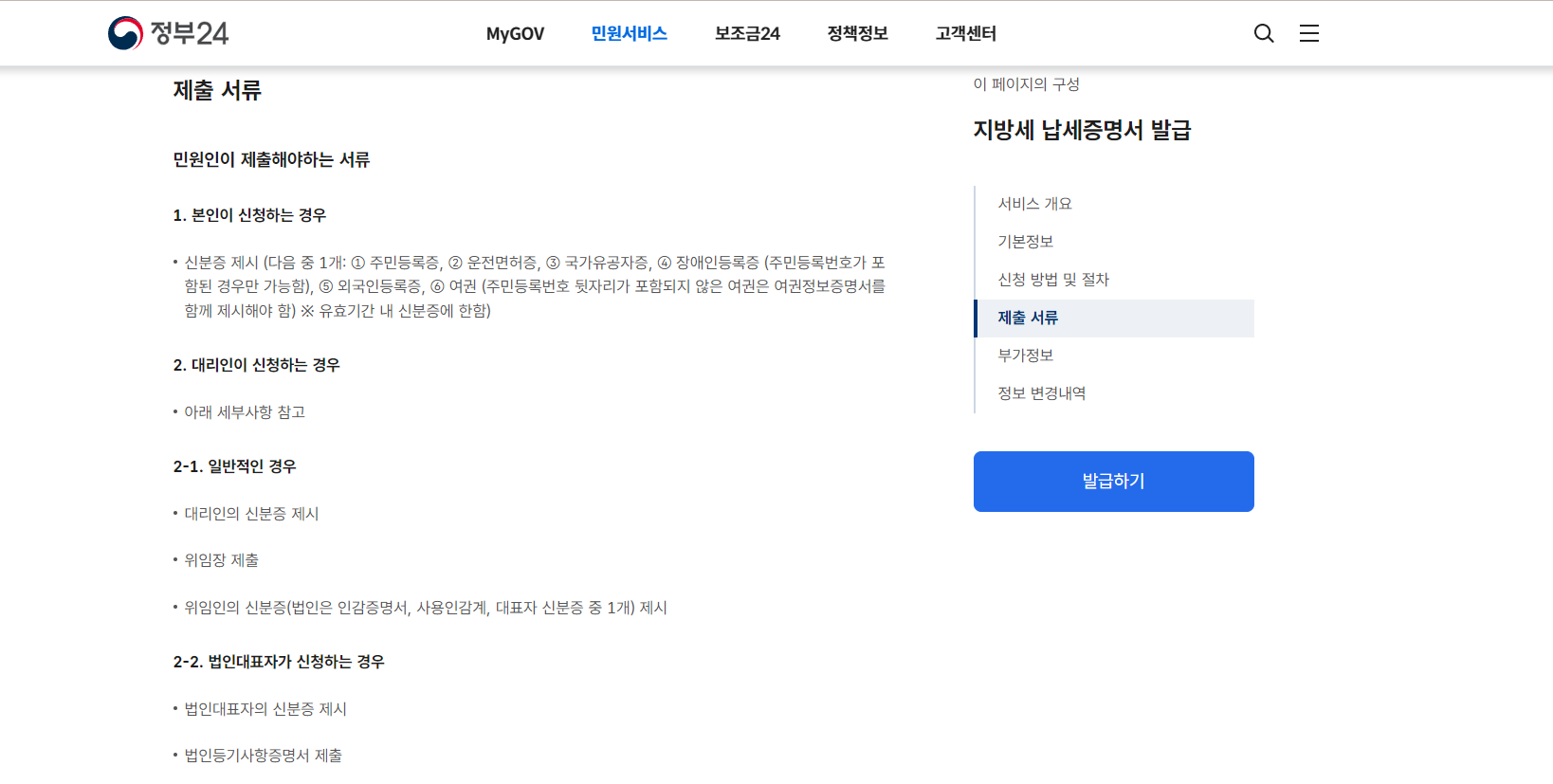Viewport: 1553px width, 784px height.
Task: Click the '이 페이지의 구성' label
Action: pos(1026,84)
